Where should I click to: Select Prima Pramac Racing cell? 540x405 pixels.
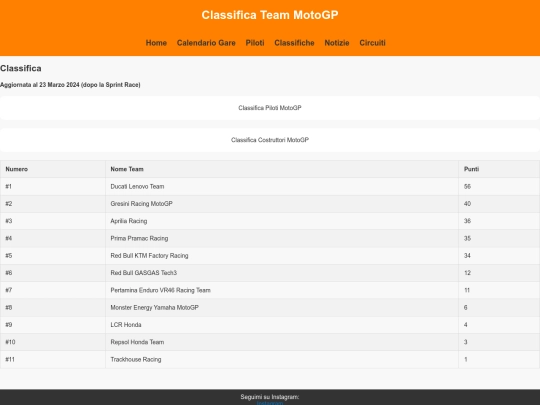click(282, 238)
